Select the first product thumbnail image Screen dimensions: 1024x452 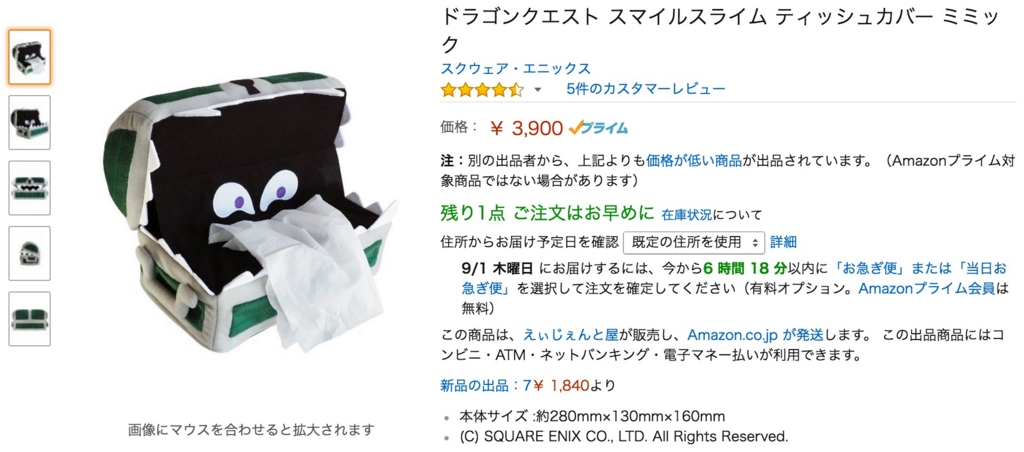pos(29,57)
